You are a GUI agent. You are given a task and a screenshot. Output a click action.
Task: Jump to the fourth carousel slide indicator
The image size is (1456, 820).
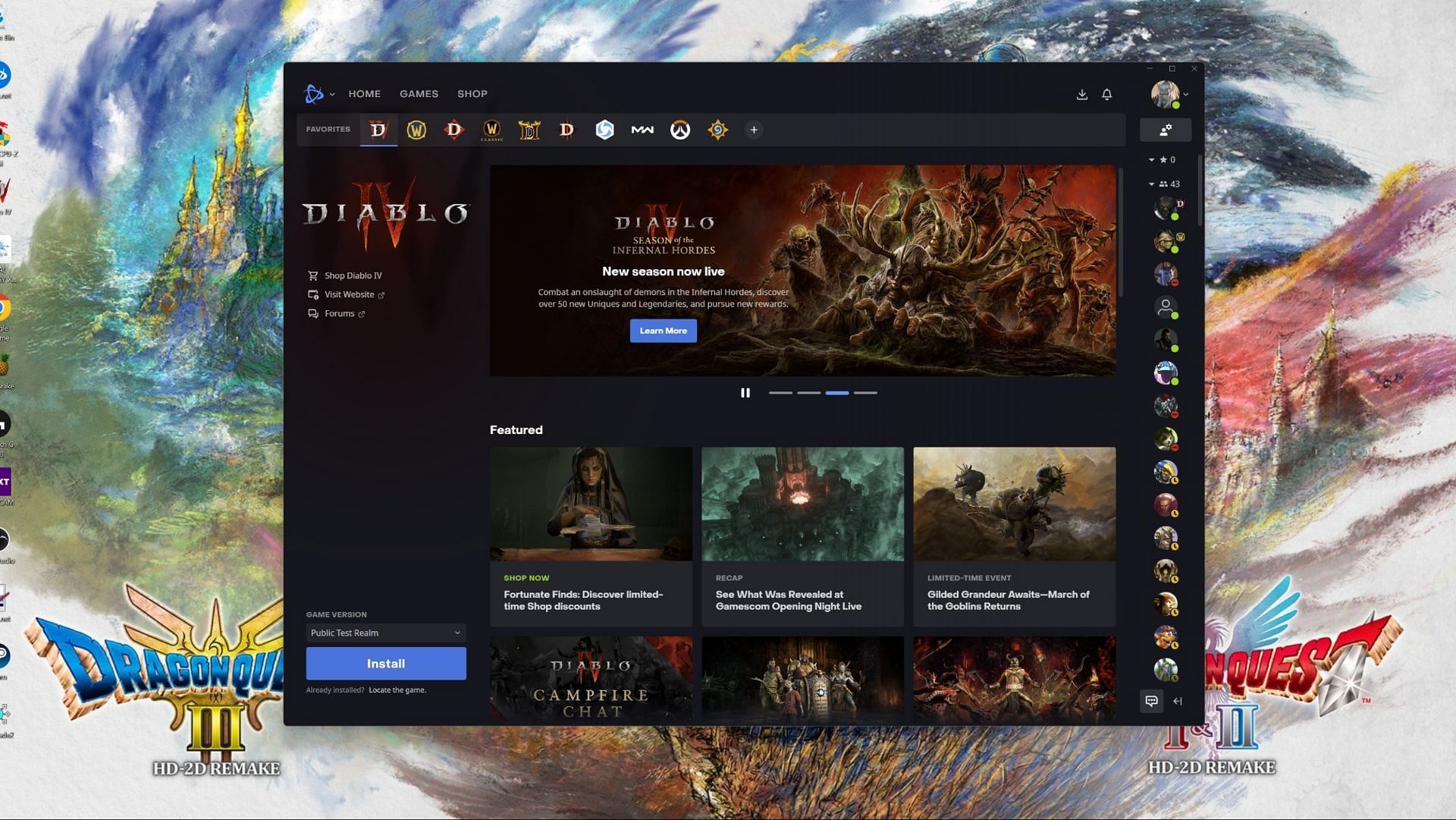pyautogui.click(x=865, y=392)
